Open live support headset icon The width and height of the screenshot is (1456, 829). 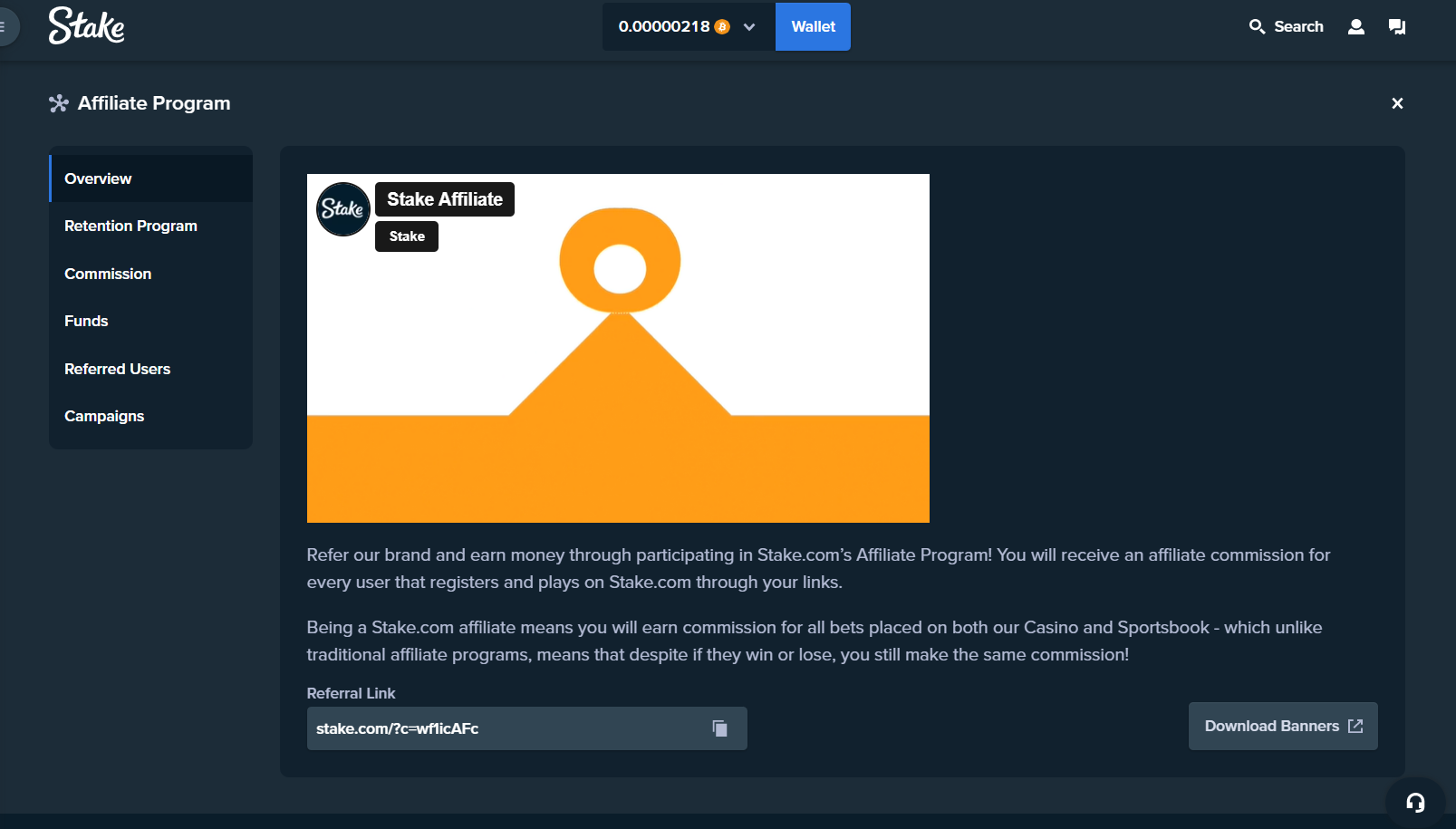click(x=1414, y=802)
